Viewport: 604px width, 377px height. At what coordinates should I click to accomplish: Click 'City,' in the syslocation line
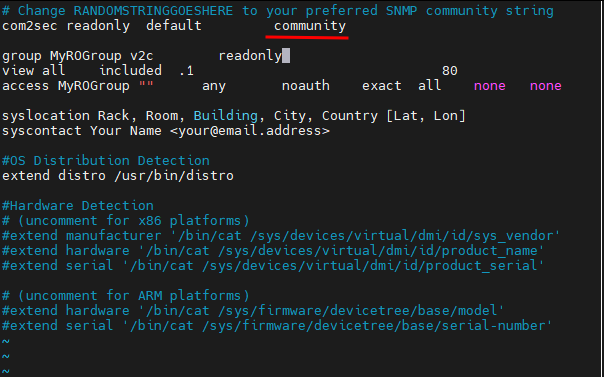point(294,116)
